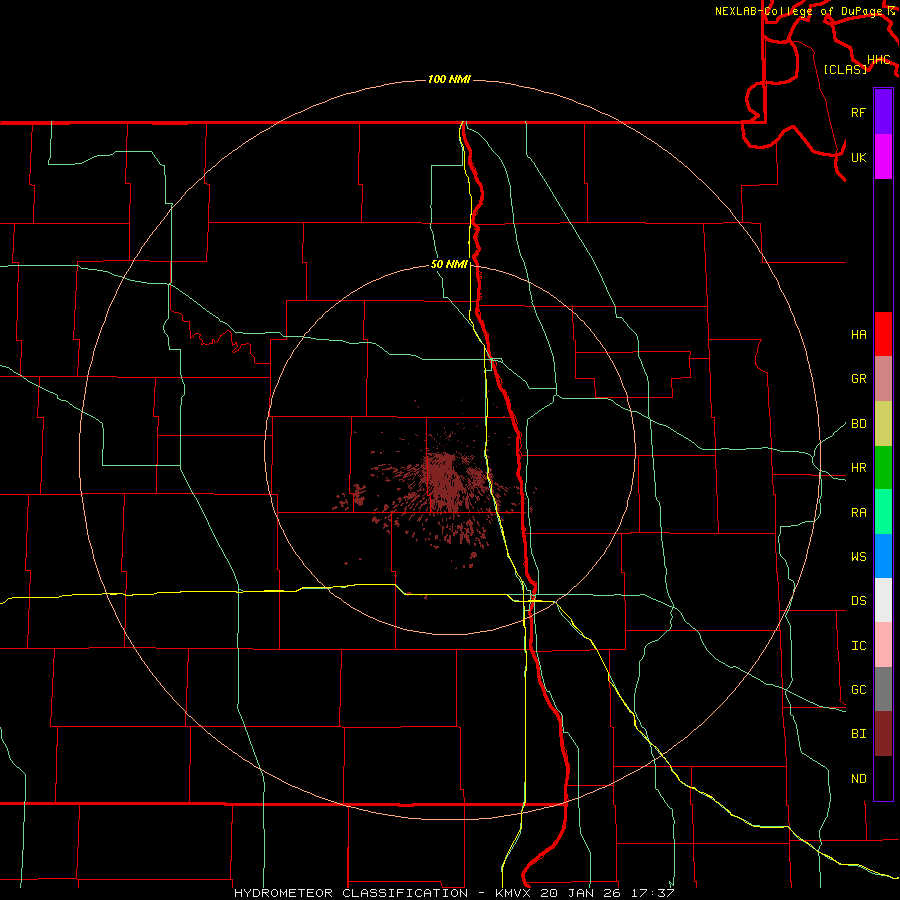
Task: Click the [CLAS] label
Action: [x=845, y=69]
